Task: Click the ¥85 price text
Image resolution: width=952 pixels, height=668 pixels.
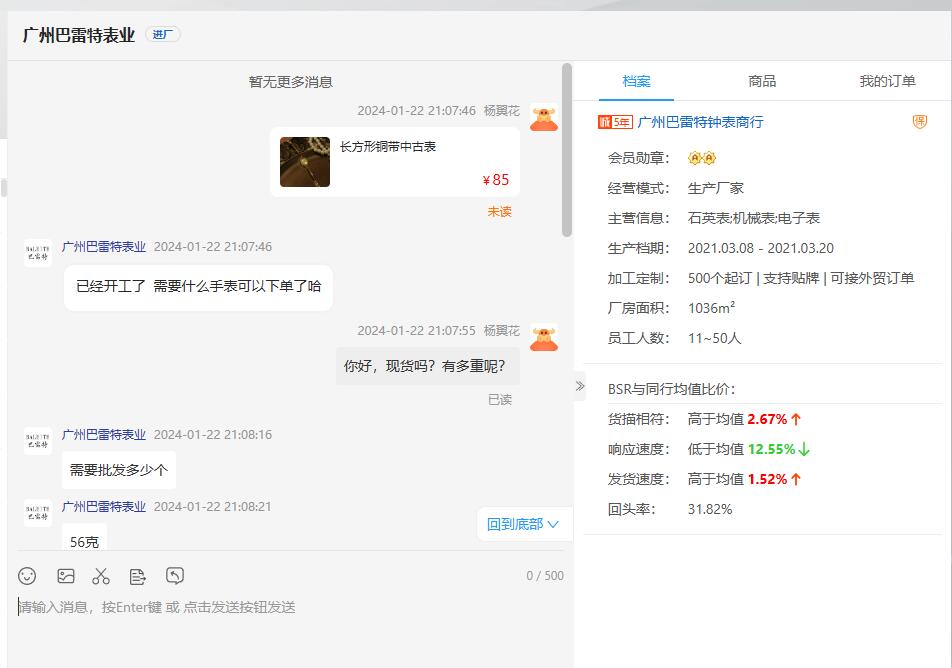Action: point(495,180)
